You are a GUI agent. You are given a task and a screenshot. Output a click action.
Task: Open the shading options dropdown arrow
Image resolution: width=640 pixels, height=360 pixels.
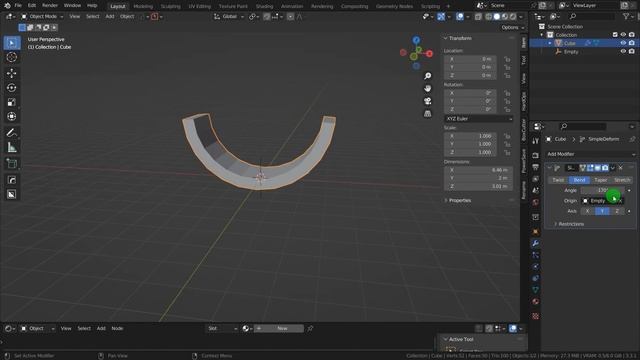pos(521,17)
